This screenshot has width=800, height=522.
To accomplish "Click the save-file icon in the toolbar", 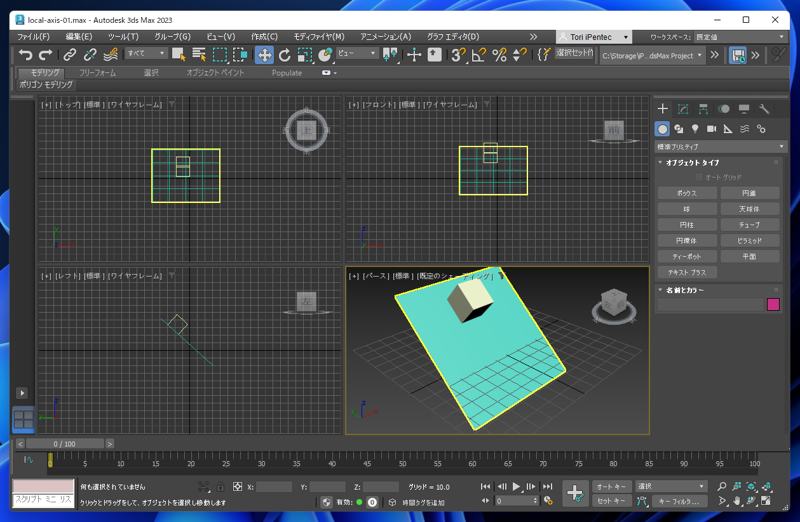I will point(737,55).
